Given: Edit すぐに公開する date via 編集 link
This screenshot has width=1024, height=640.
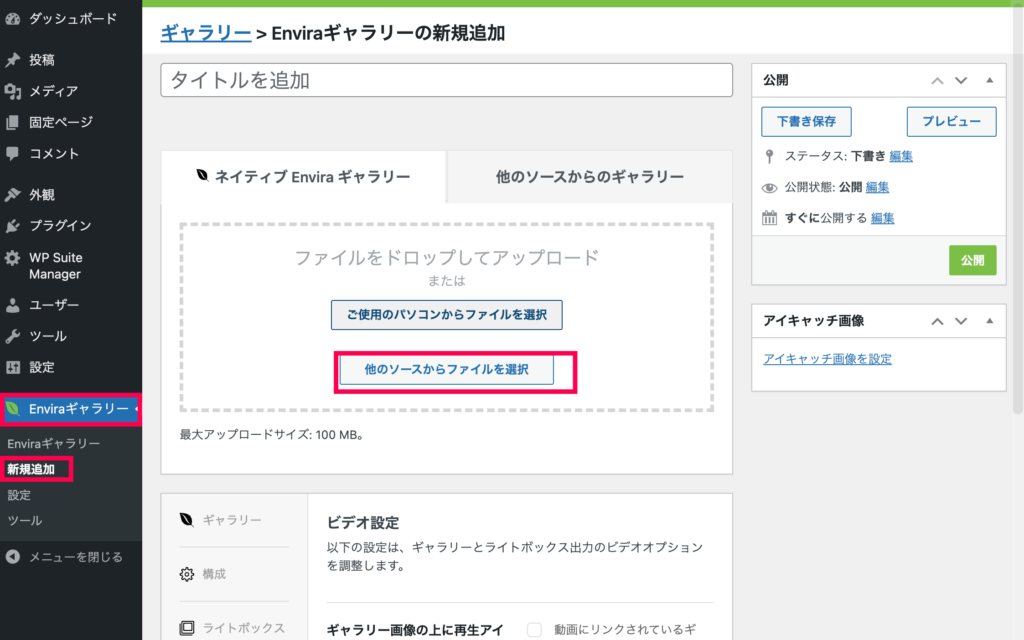Looking at the screenshot, I should [x=882, y=218].
